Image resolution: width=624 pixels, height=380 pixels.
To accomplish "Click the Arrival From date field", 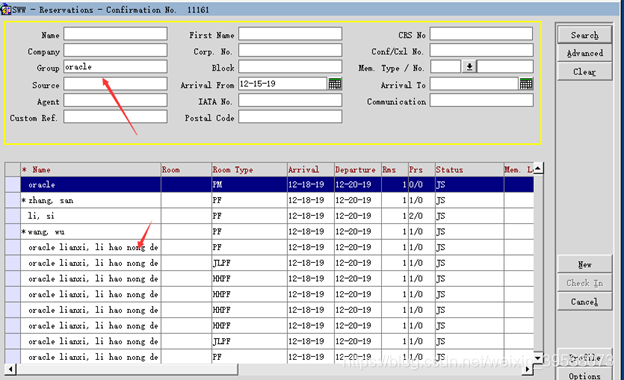I will (283, 84).
